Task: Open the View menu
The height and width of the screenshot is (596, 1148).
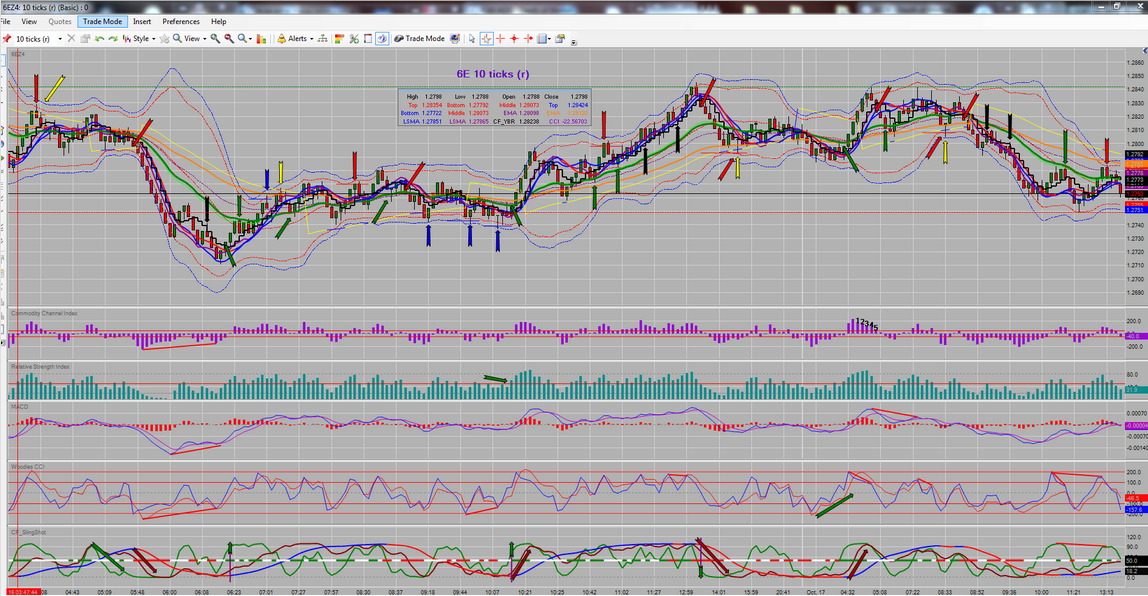Action: [x=29, y=22]
